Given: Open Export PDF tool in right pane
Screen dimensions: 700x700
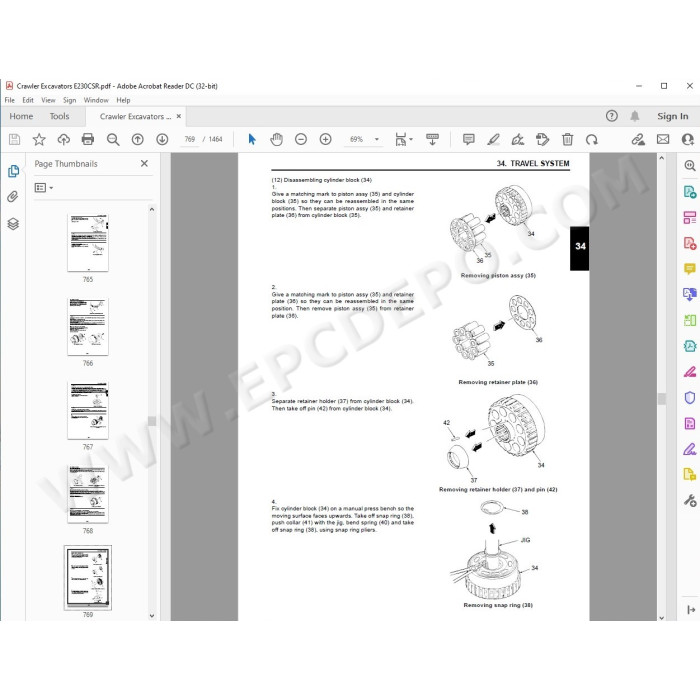Looking at the screenshot, I should (690, 192).
